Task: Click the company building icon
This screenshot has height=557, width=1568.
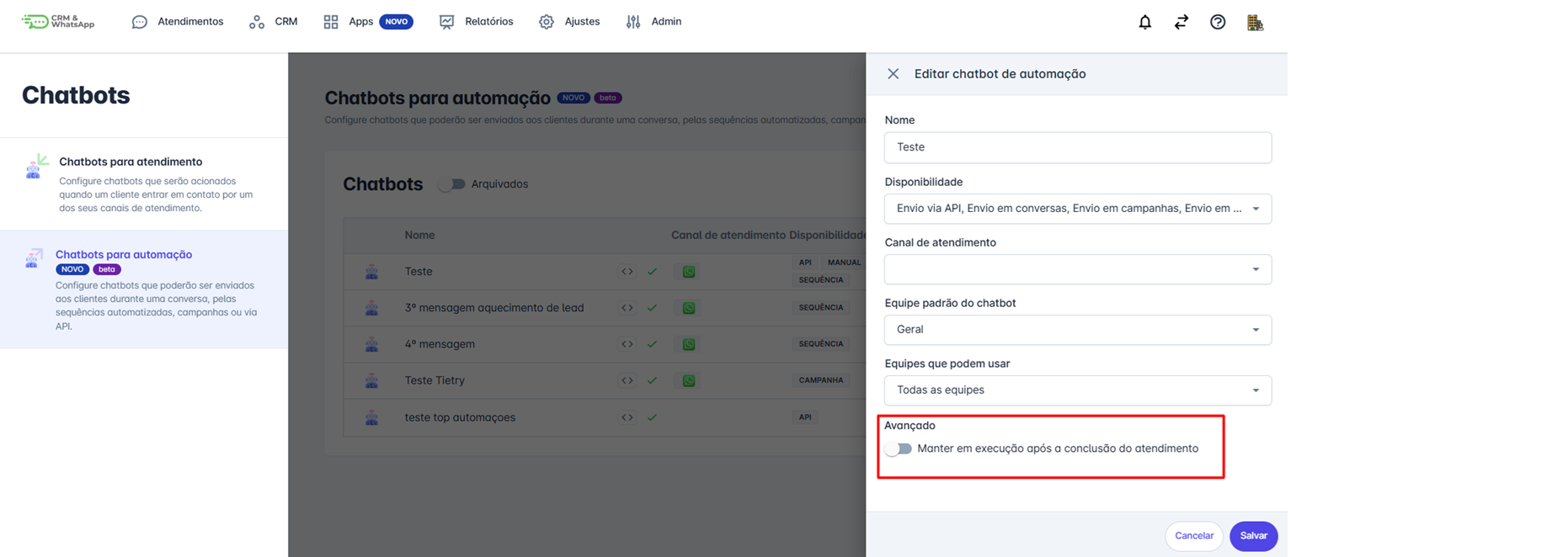Action: 1255,23
